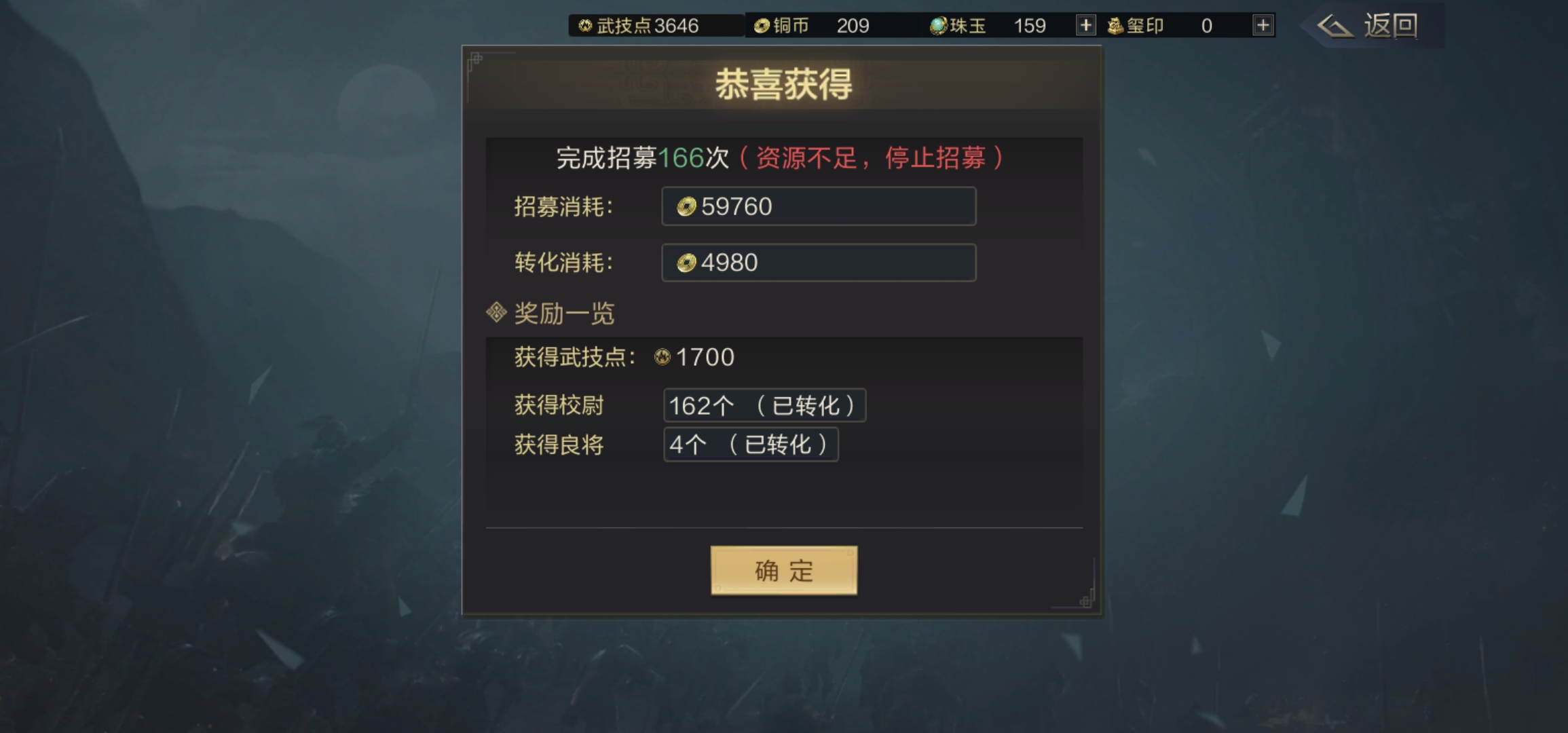Screen dimensions: 1568x733
Task: Tap the 玺印 seal icon
Action: (1115, 26)
